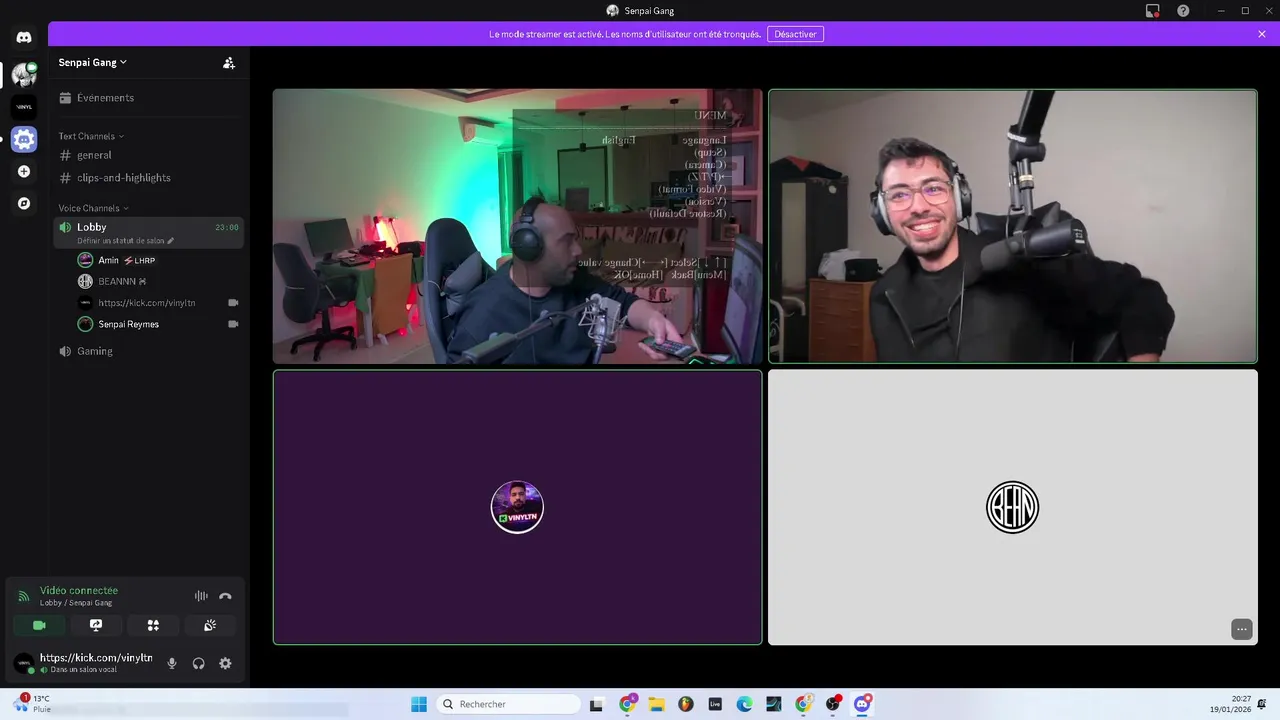
Task: Open the Windows Start menu
Action: point(419,704)
